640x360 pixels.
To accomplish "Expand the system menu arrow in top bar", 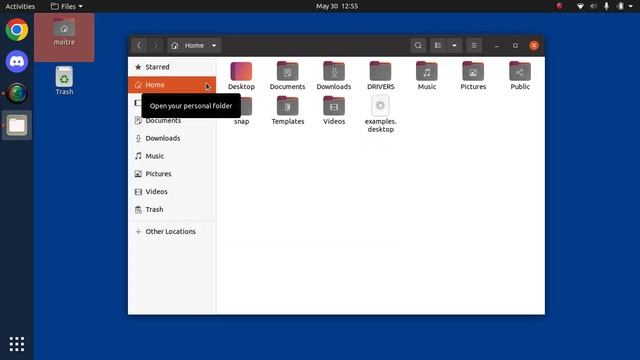I will point(631,6).
